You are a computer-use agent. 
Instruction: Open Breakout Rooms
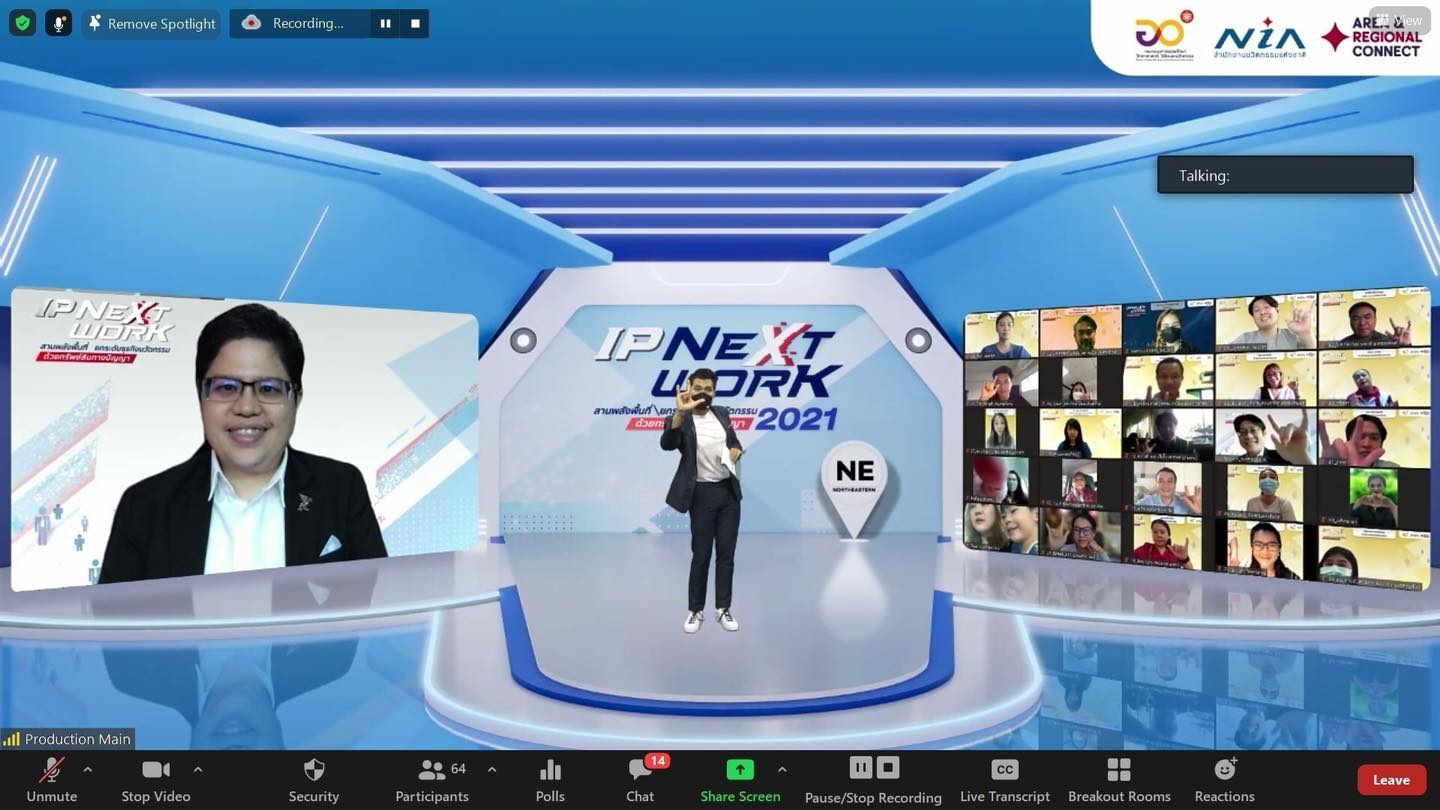click(1119, 780)
